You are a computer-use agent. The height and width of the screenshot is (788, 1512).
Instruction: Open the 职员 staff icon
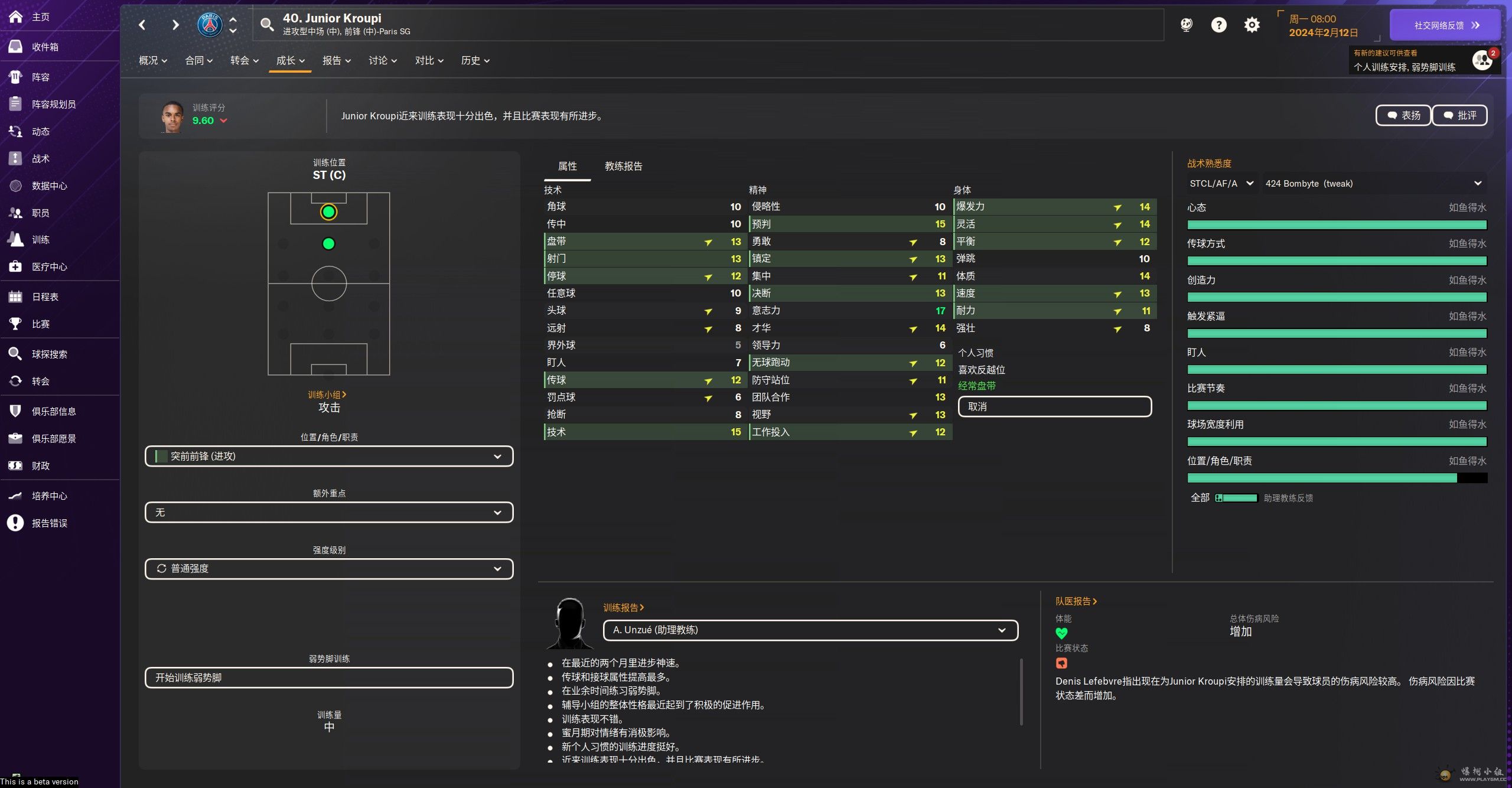point(16,213)
